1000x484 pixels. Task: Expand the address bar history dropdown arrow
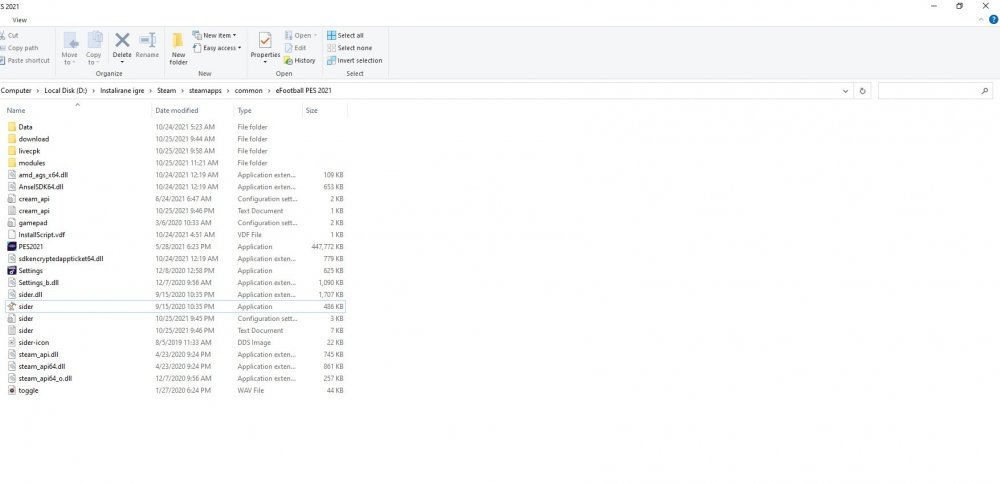pyautogui.click(x=845, y=90)
